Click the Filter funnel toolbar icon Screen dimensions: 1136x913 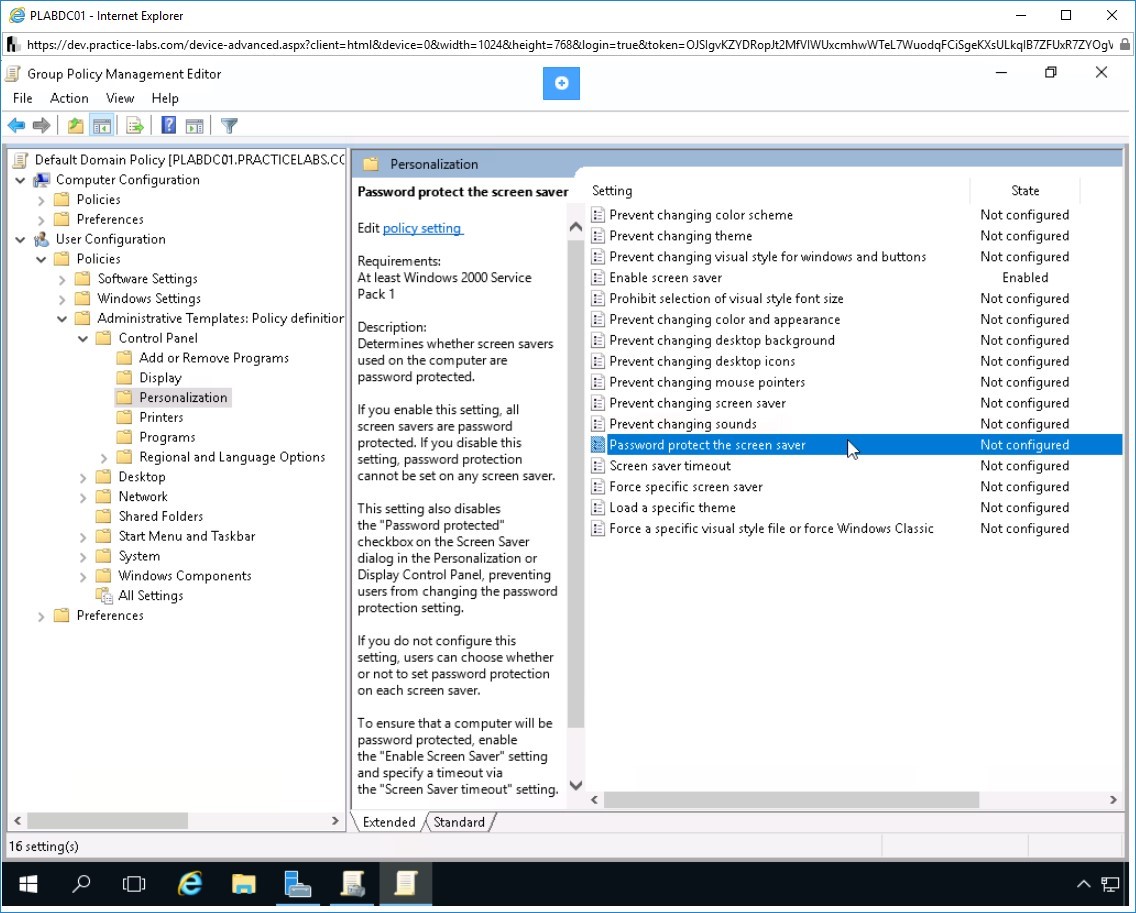(x=229, y=125)
